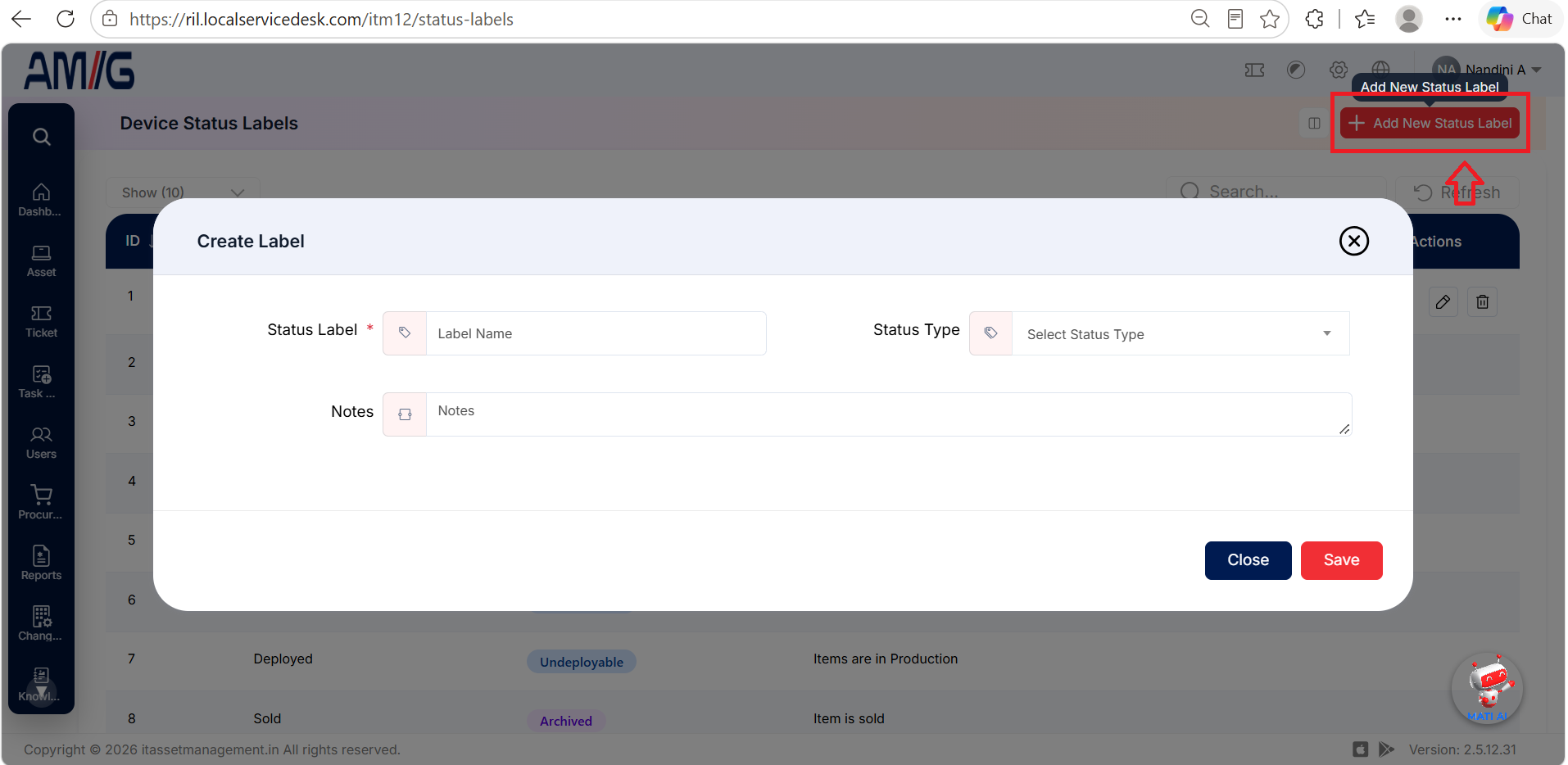Click 'Item is sold' note text
Image resolution: width=1568 pixels, height=765 pixels.
(849, 718)
